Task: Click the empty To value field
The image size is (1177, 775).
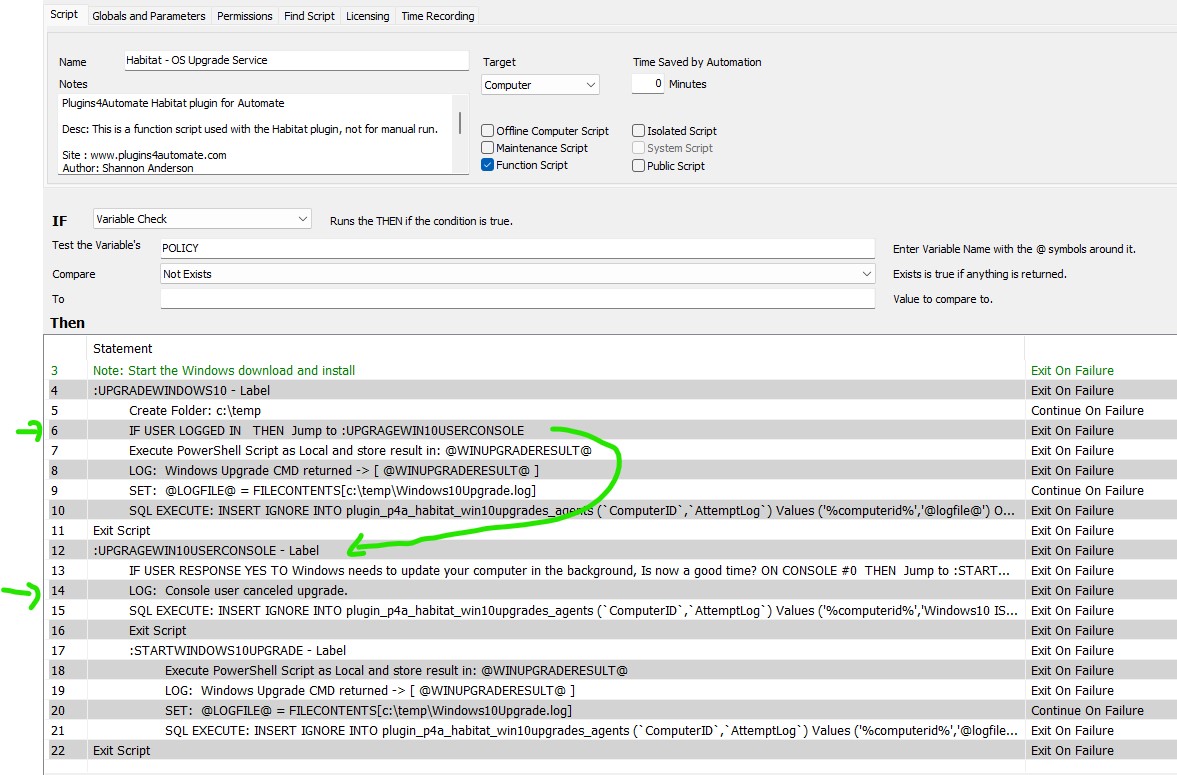Action: 517,299
